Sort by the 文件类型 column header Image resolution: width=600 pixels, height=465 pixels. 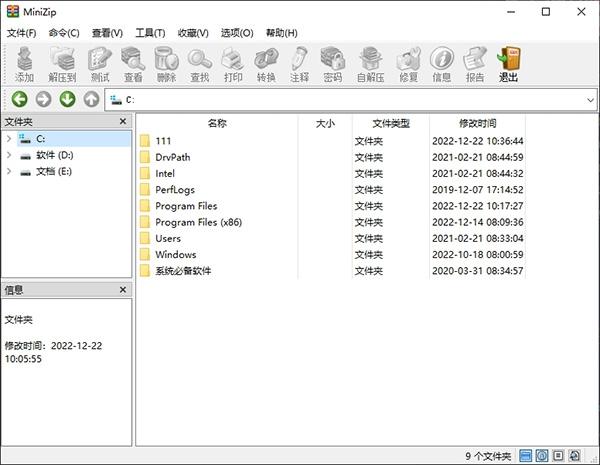391,123
